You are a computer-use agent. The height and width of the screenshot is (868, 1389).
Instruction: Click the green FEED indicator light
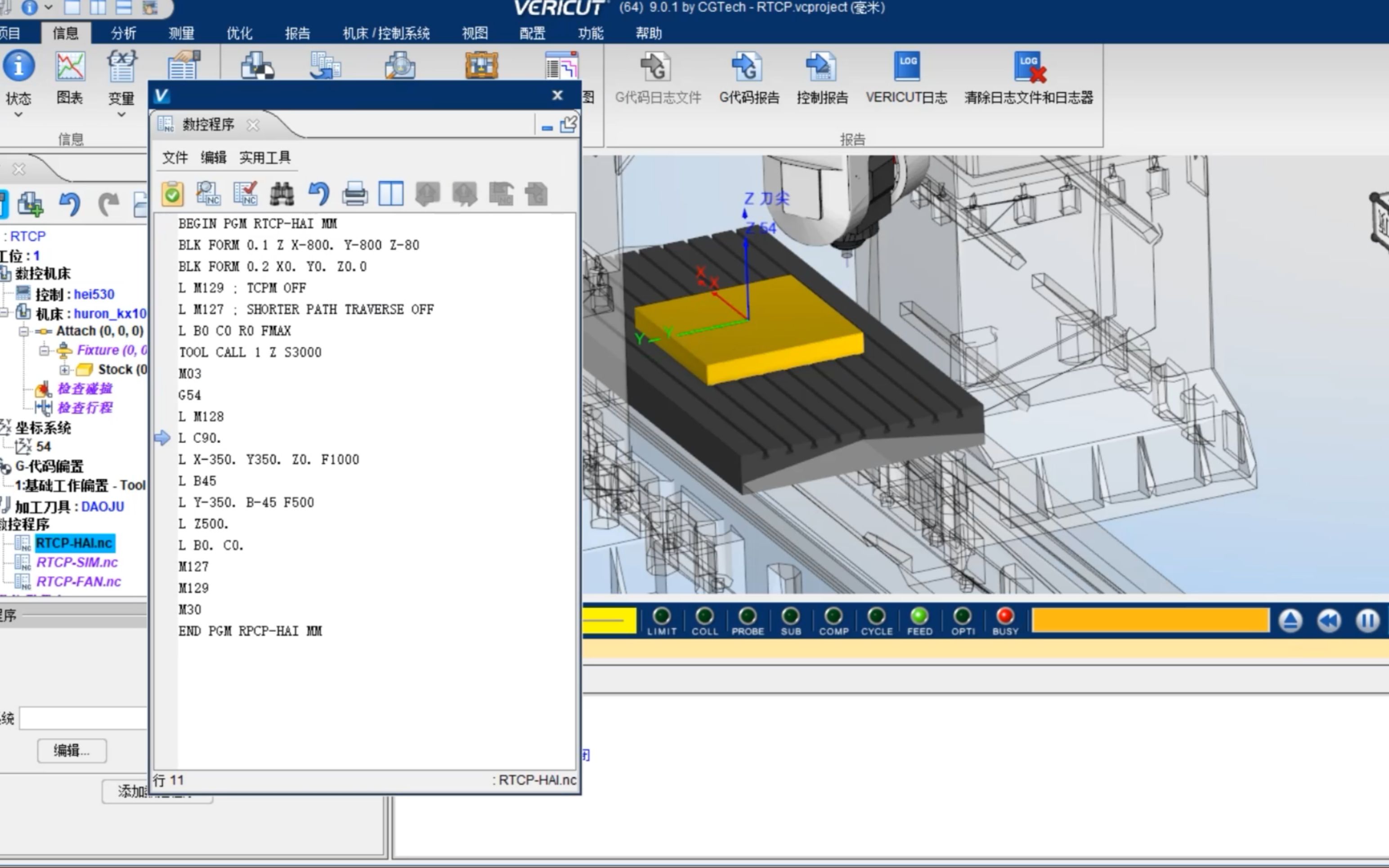pos(919,615)
